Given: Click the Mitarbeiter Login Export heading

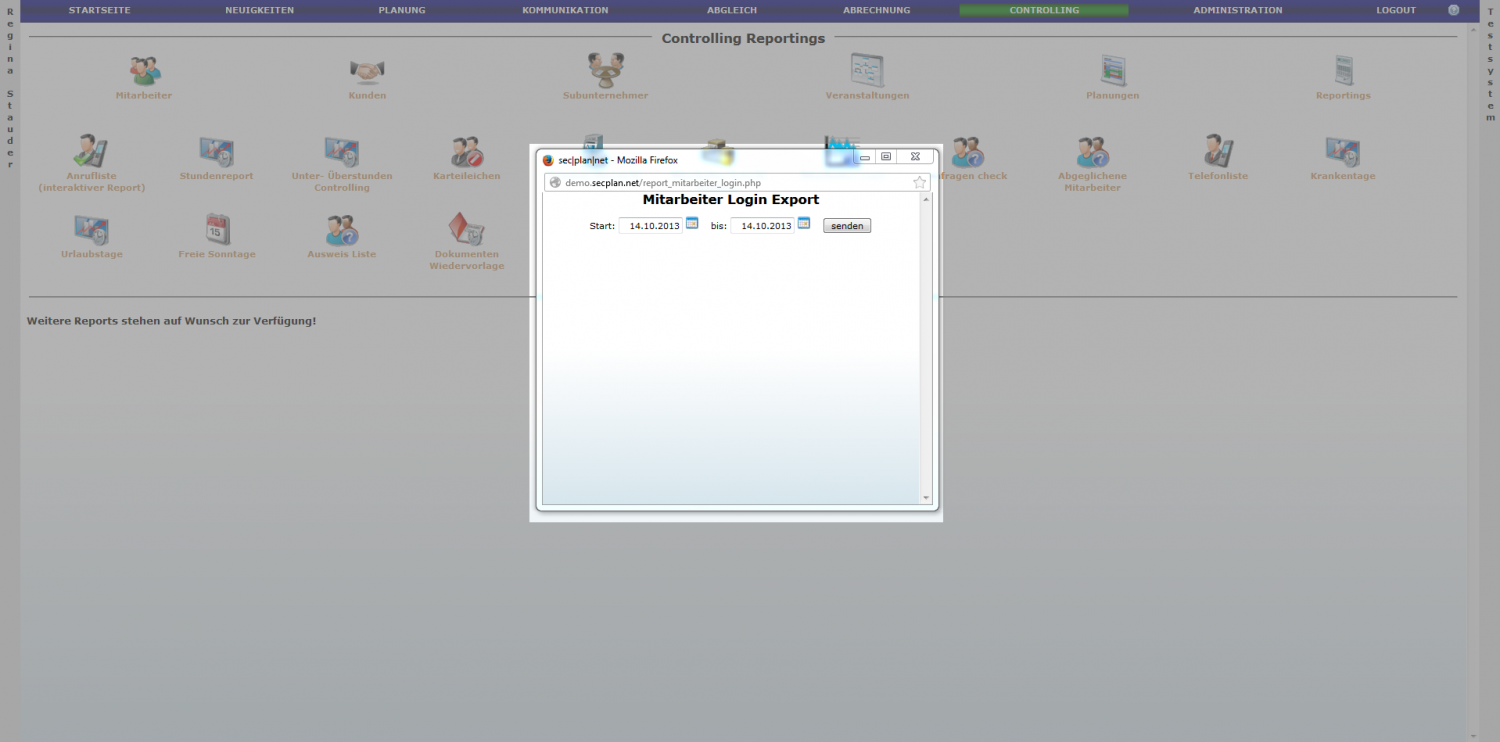Looking at the screenshot, I should pos(731,200).
